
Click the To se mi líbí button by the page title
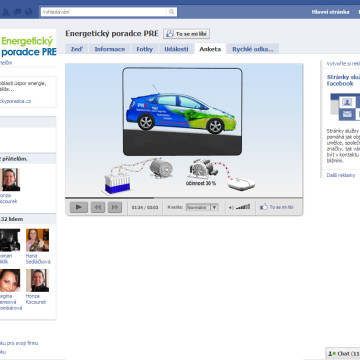(x=186, y=34)
